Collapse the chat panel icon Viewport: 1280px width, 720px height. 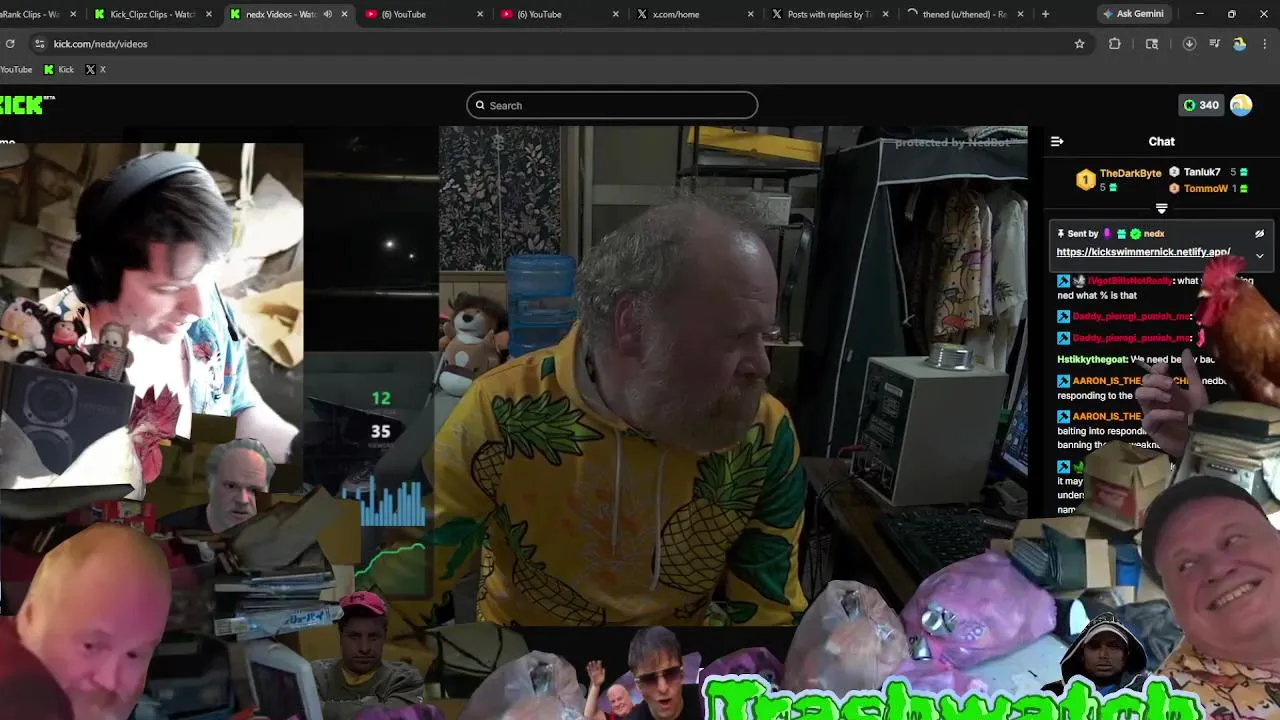point(1057,141)
